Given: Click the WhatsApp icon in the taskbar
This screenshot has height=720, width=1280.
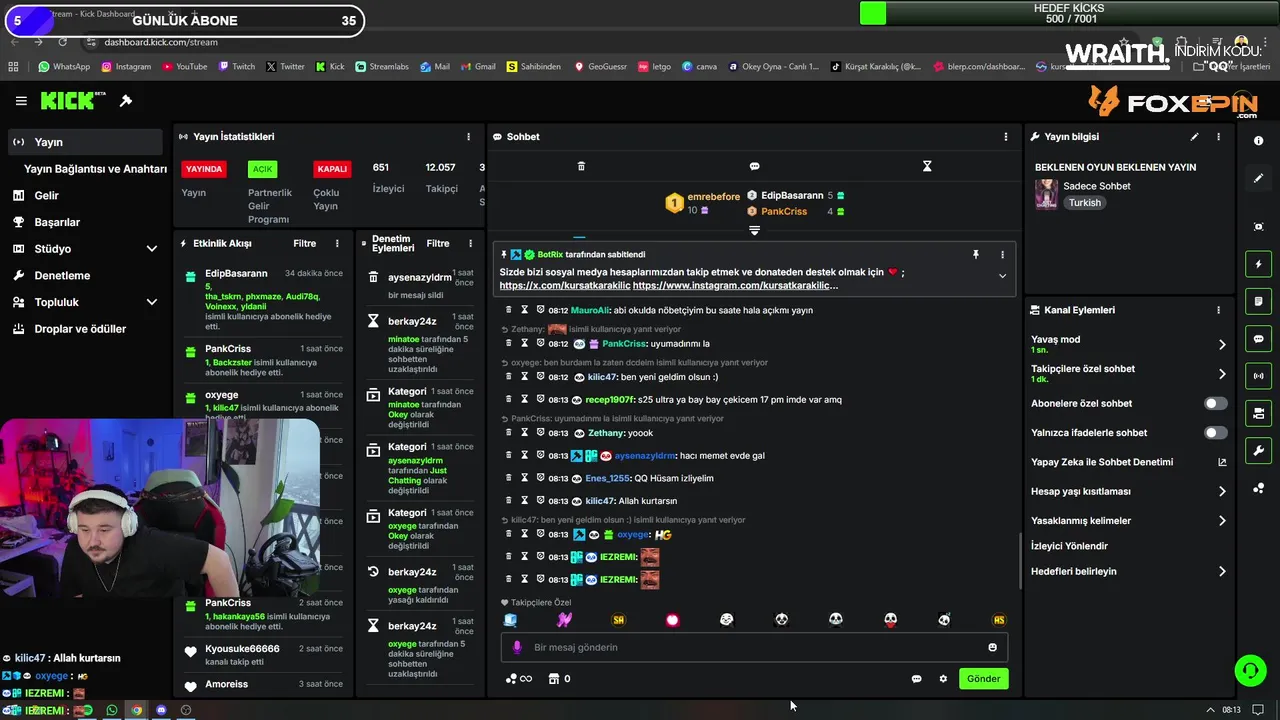Looking at the screenshot, I should (x=111, y=710).
